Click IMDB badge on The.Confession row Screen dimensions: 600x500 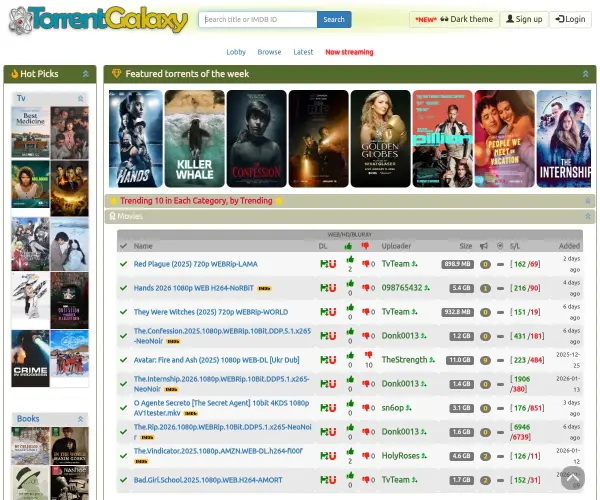[x=173, y=342]
